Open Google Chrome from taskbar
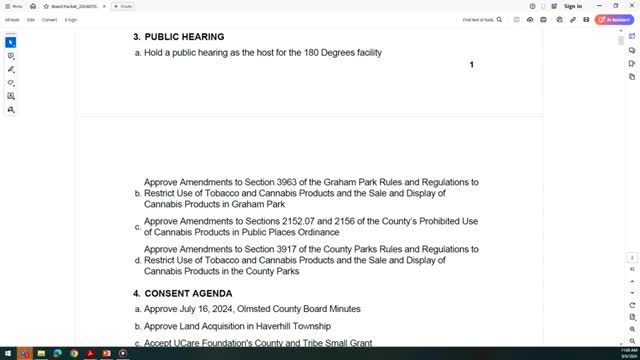Screen dimensions: 640x360 [74, 353]
